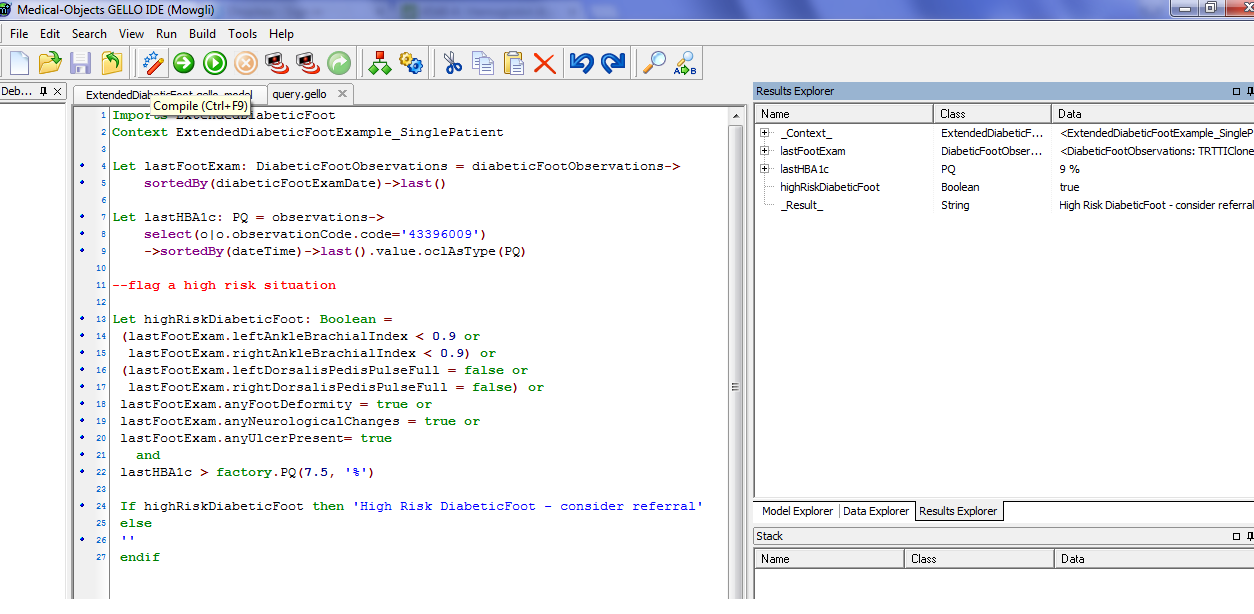Click the Class column header in Results Explorer
The image size is (1254, 614).
pos(993,114)
